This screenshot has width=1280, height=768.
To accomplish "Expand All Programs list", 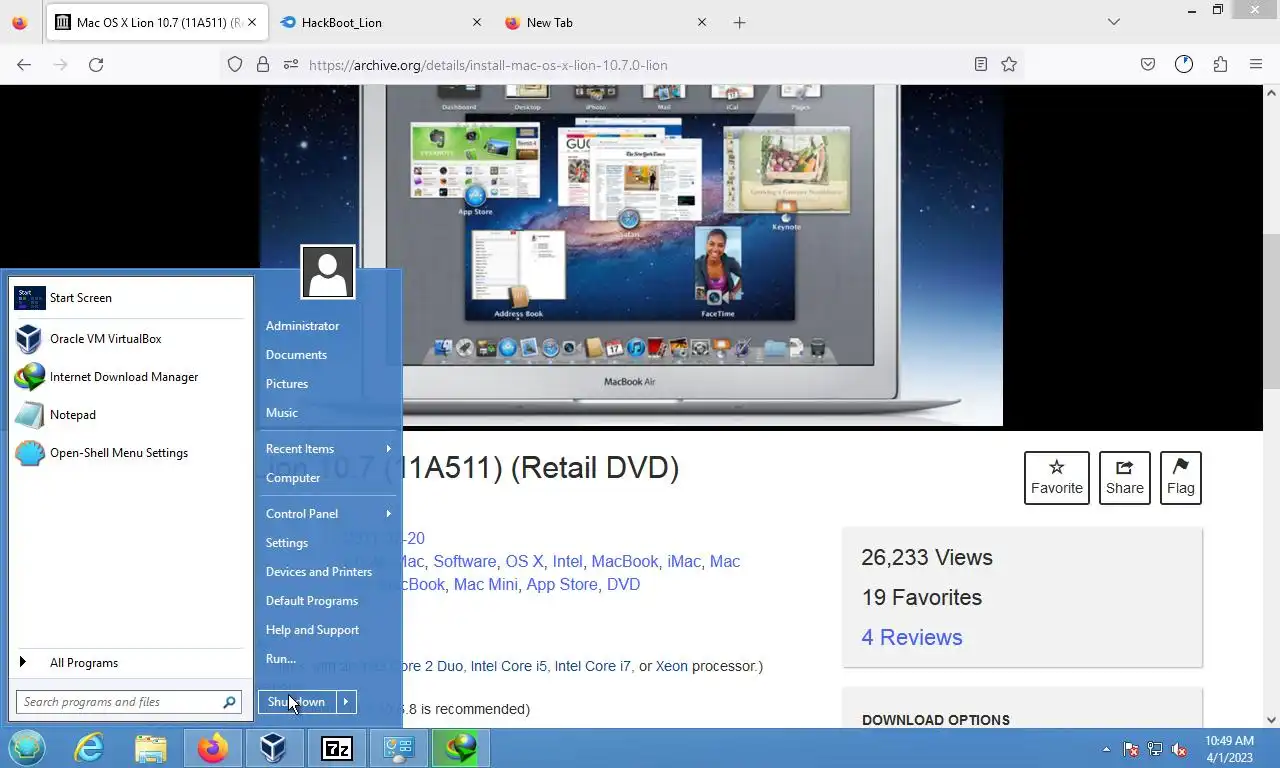I will pyautogui.click(x=130, y=663).
